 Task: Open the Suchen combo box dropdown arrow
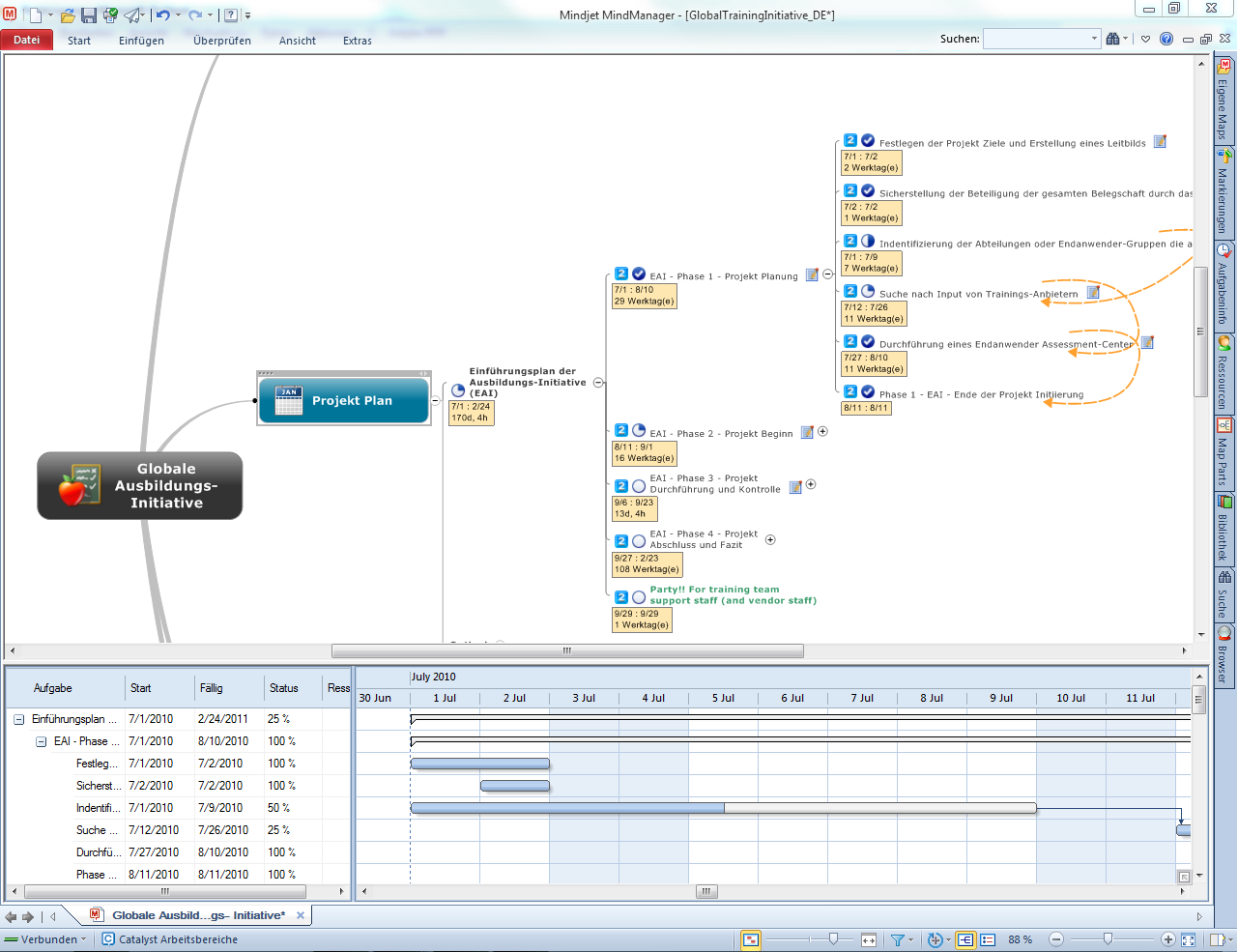click(1094, 39)
